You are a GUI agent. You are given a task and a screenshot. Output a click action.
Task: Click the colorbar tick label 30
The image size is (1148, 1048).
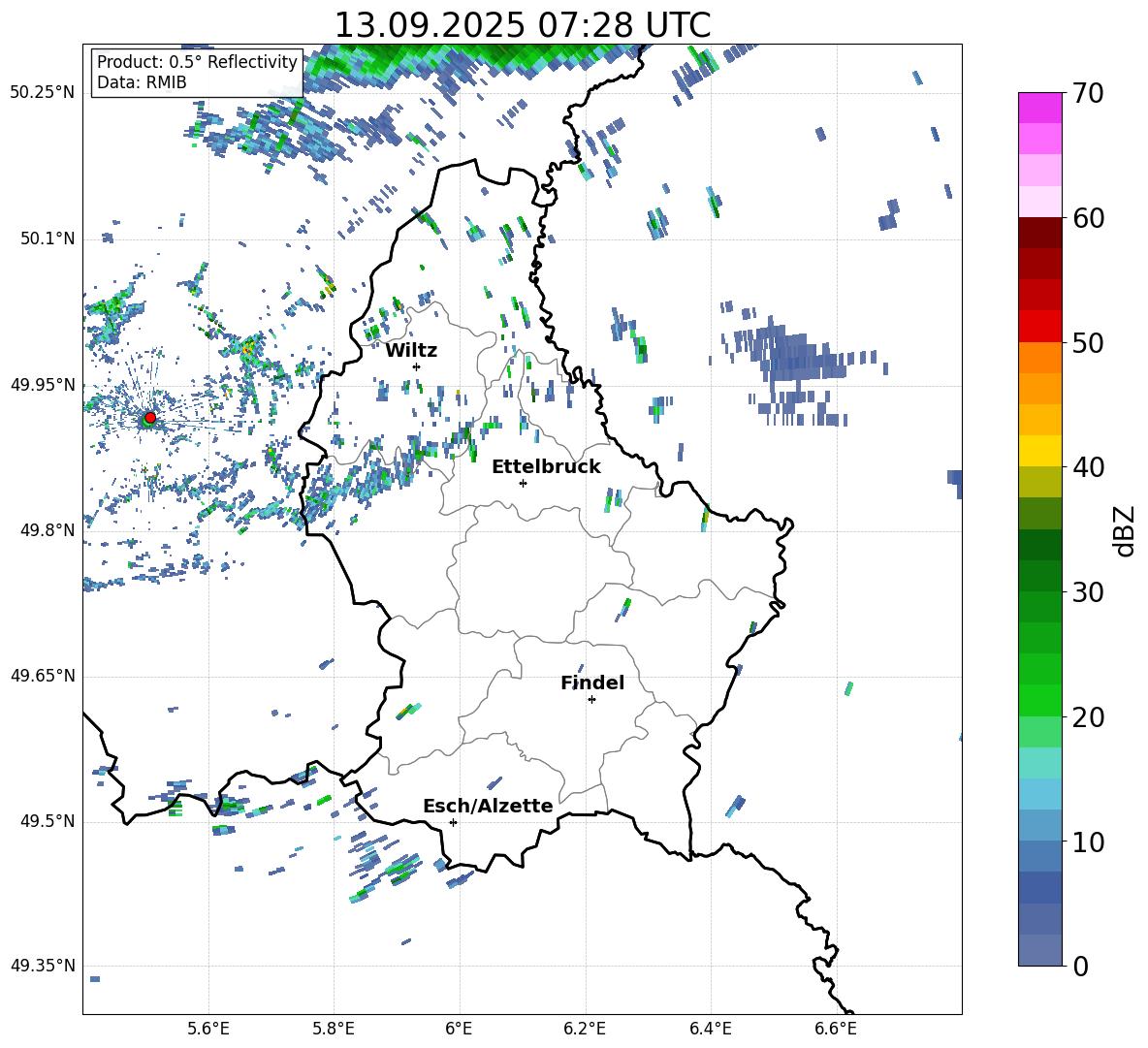tap(1088, 592)
